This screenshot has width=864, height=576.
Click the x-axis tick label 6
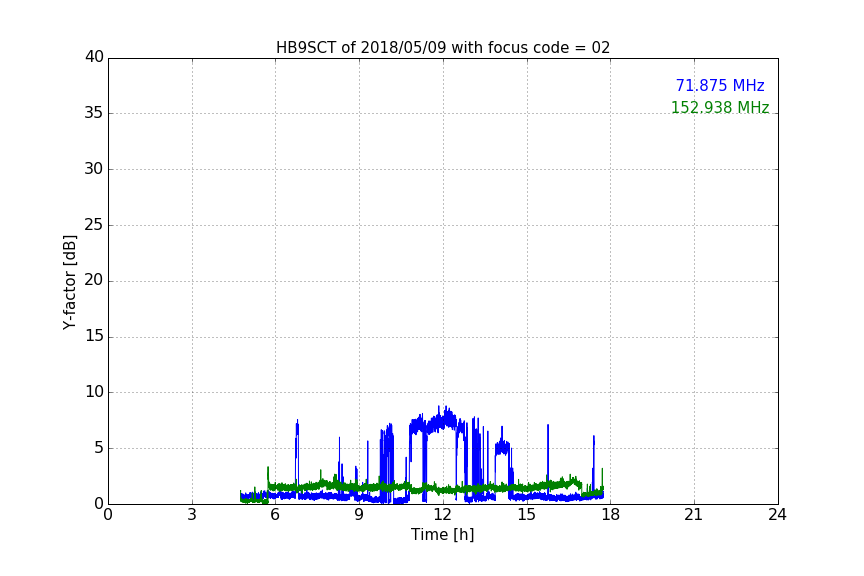[x=276, y=515]
